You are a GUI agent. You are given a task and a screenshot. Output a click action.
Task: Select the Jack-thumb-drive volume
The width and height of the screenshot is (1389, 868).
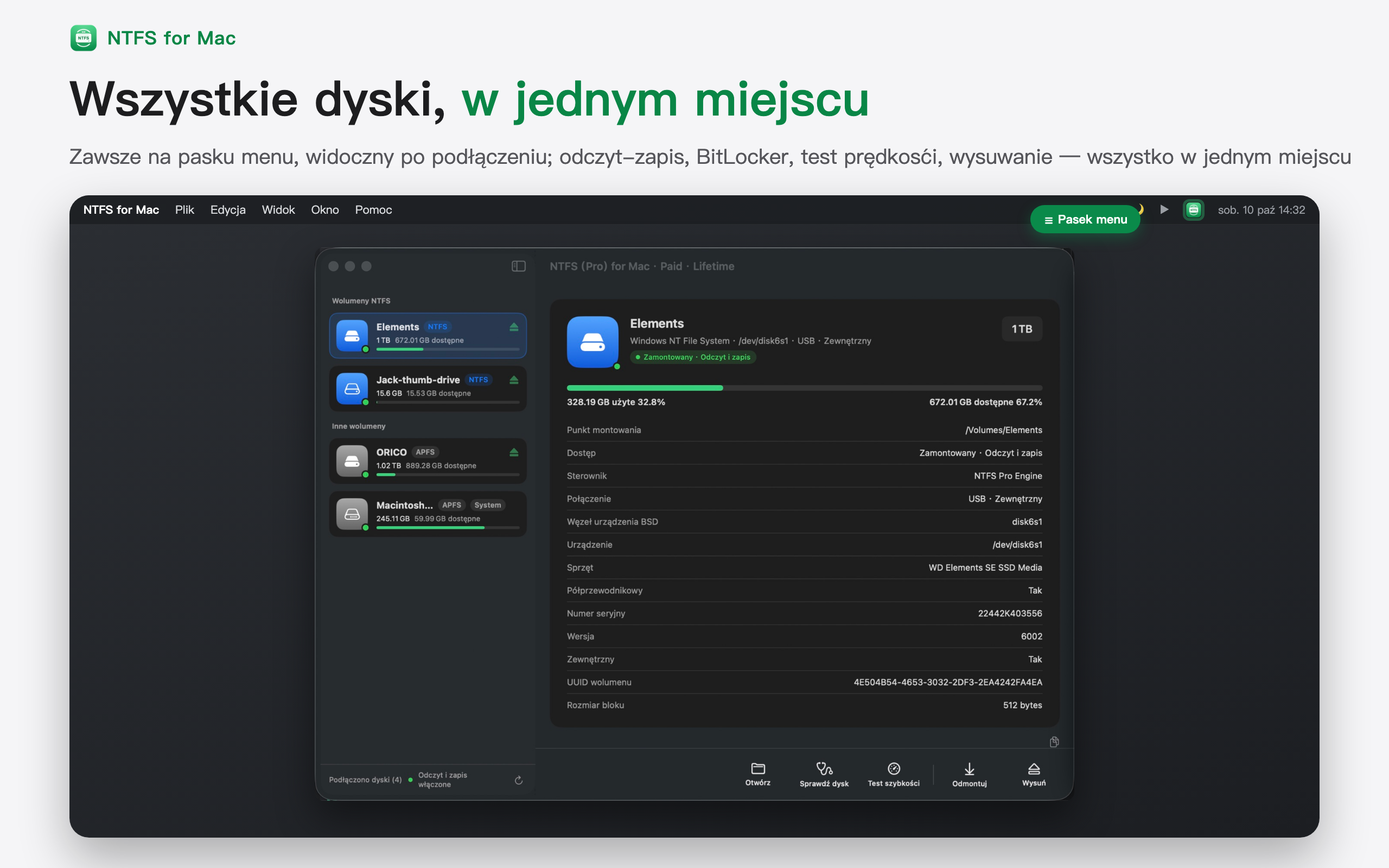coord(428,388)
